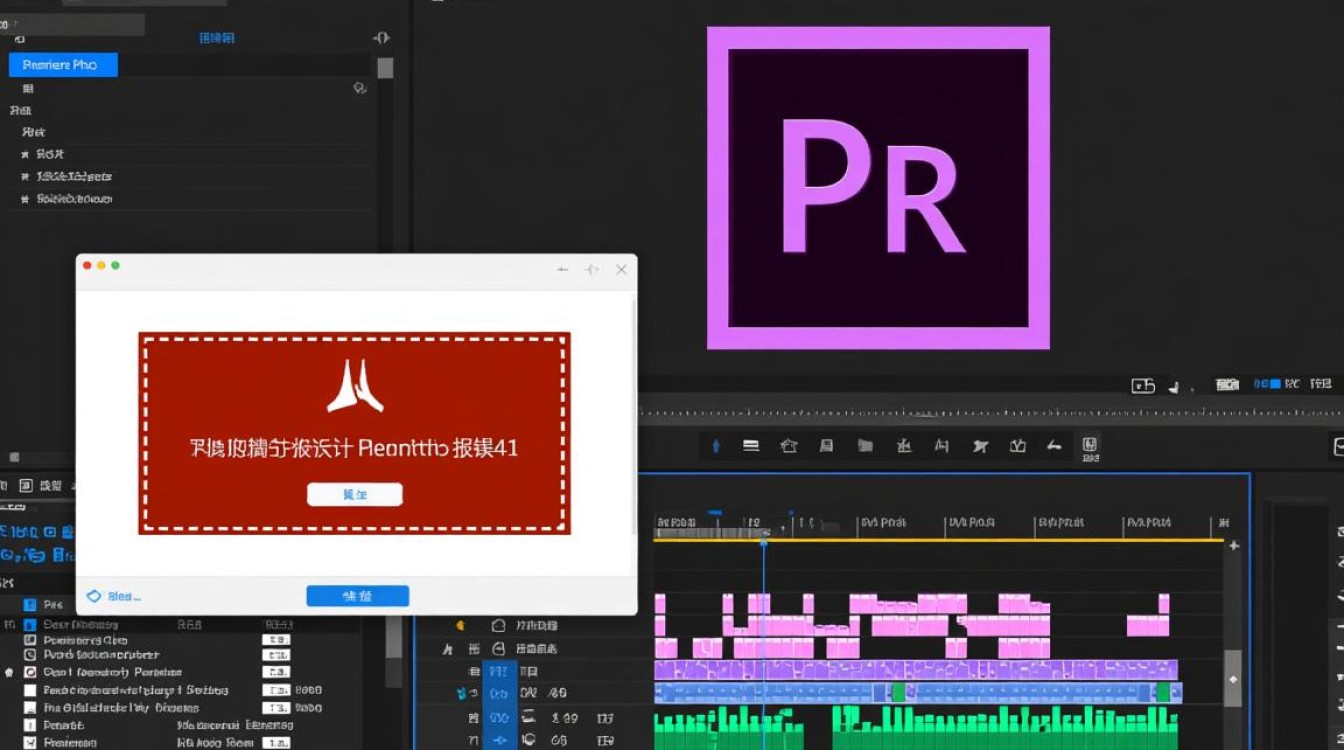
Task: Click the red close dot of the dialog
Action: click(x=87, y=265)
